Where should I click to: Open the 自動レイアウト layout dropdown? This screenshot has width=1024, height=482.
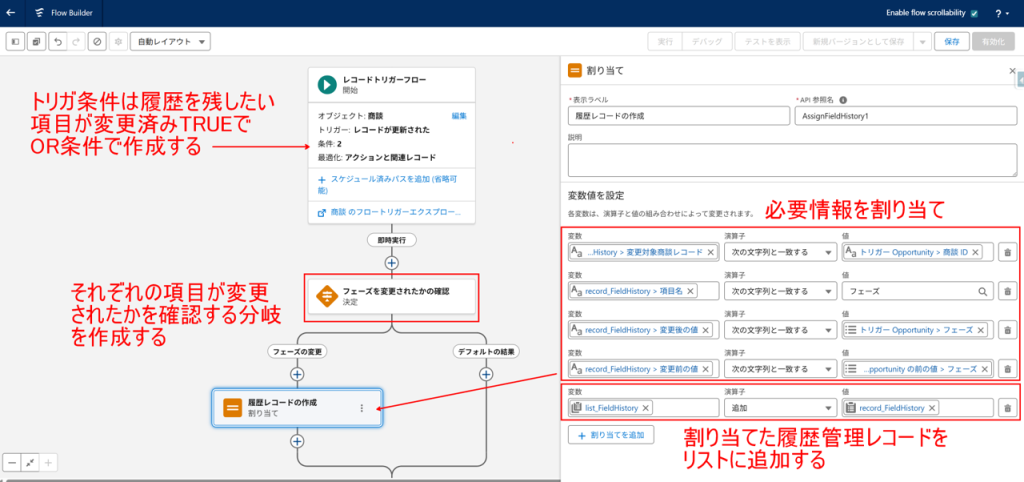click(170, 42)
